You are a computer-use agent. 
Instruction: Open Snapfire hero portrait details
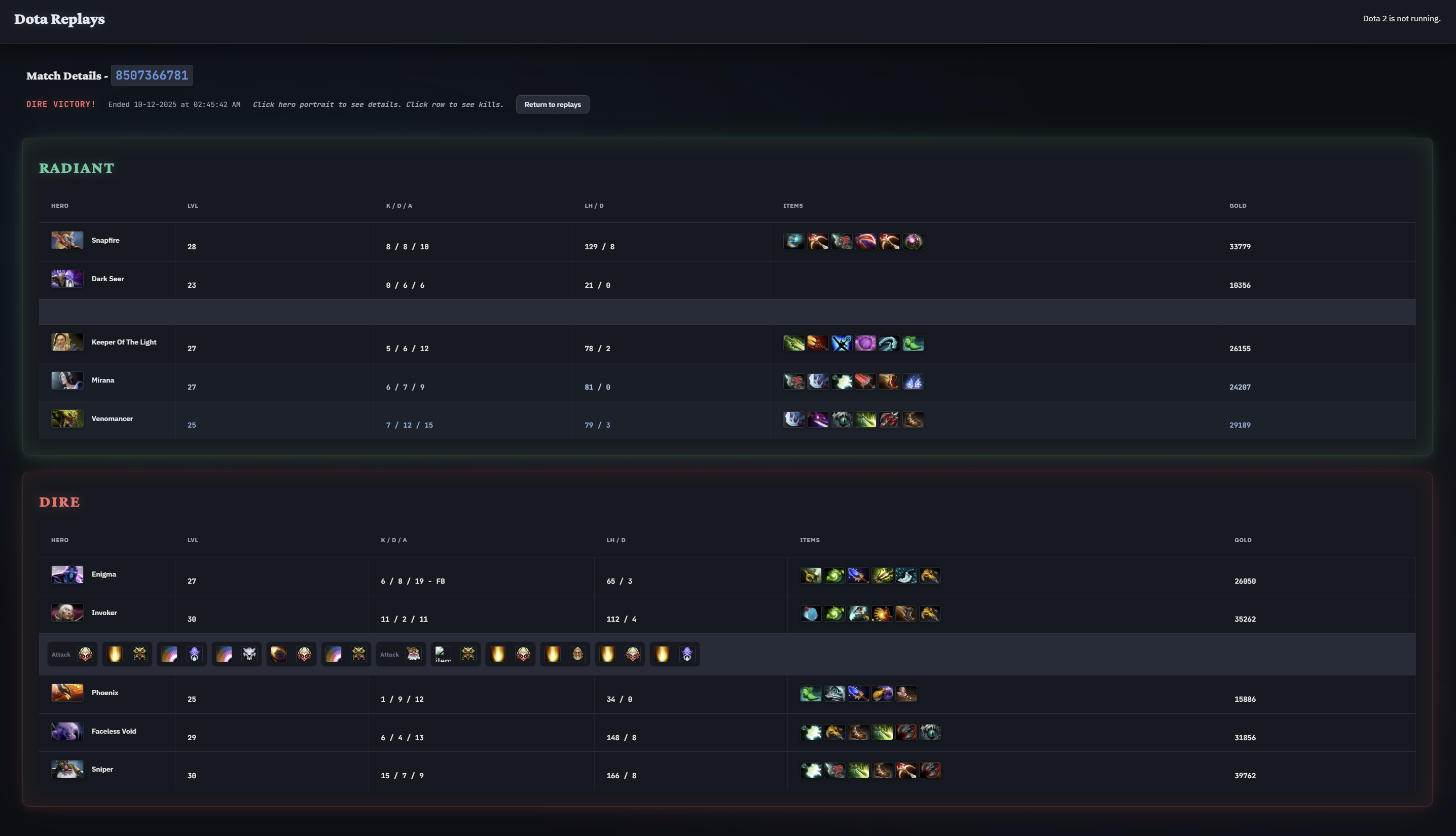tap(67, 240)
